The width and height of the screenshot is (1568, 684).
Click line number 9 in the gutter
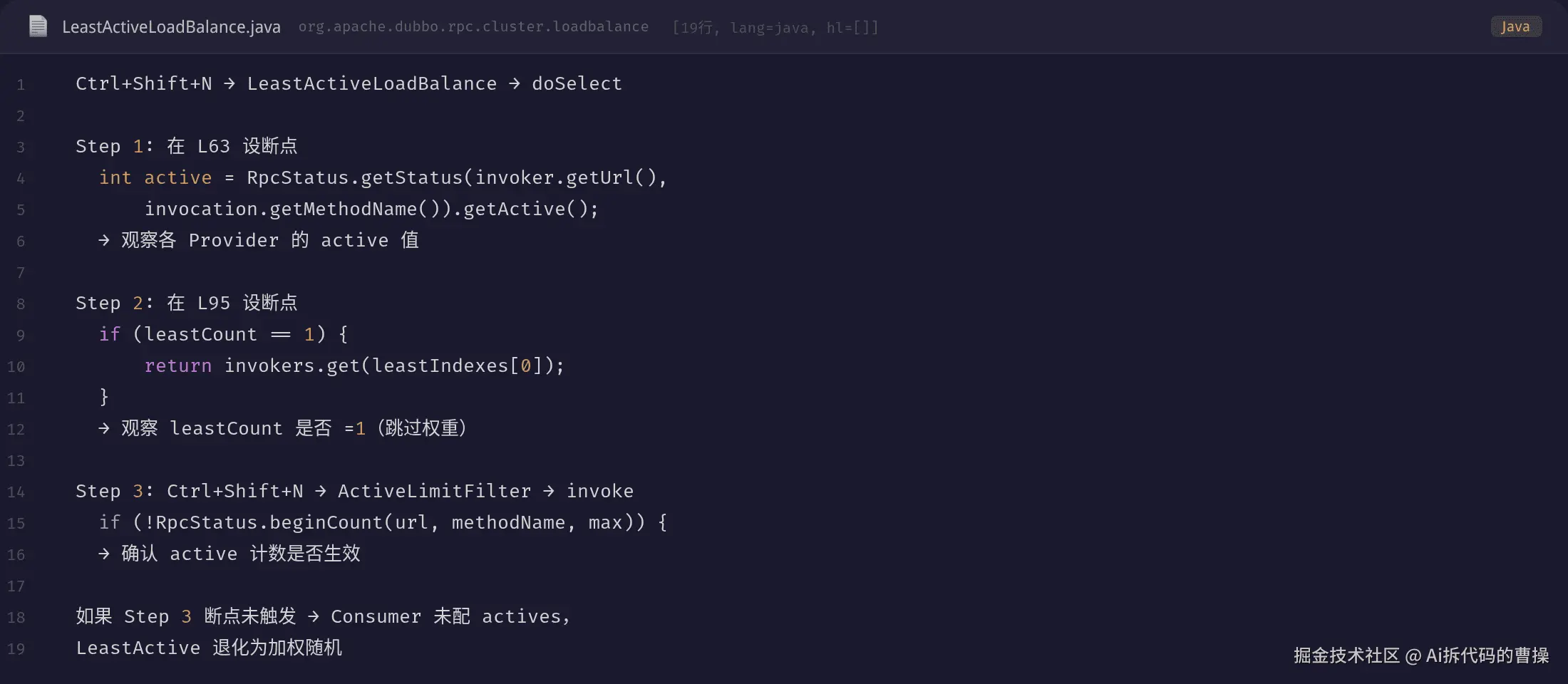(21, 336)
